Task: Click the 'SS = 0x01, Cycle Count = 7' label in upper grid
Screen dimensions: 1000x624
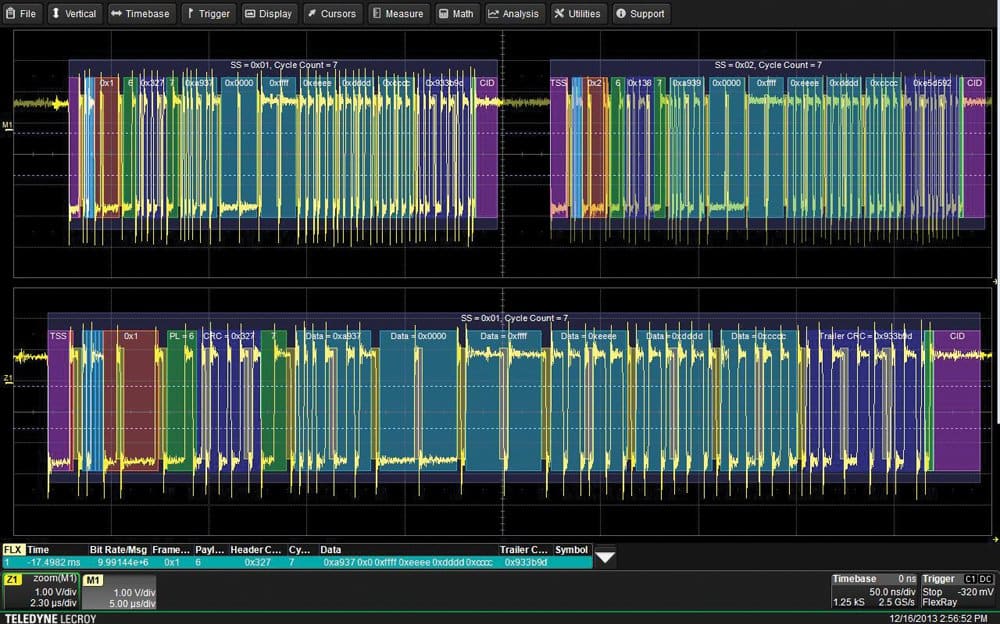Action: 284,65
